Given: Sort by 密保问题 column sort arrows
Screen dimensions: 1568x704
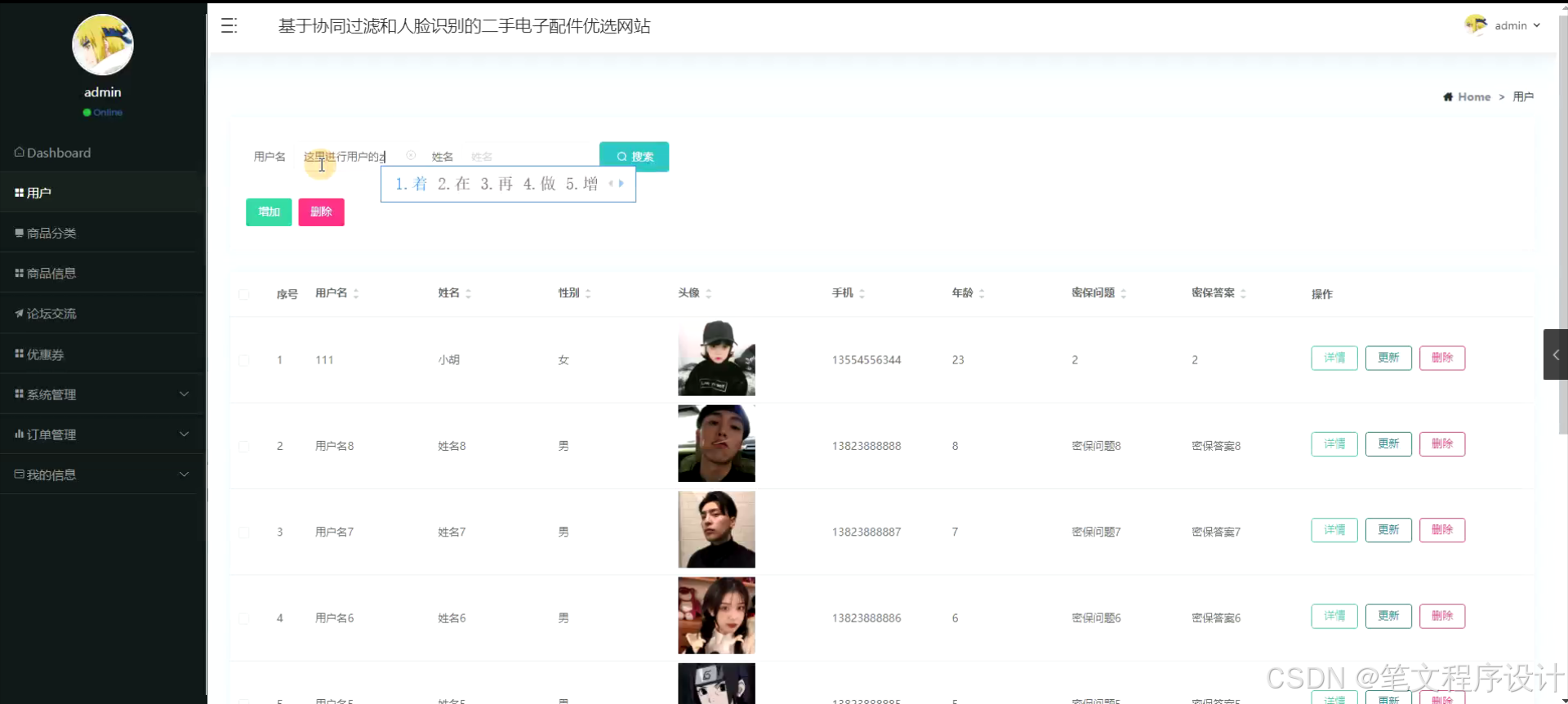Looking at the screenshot, I should pos(1124,293).
